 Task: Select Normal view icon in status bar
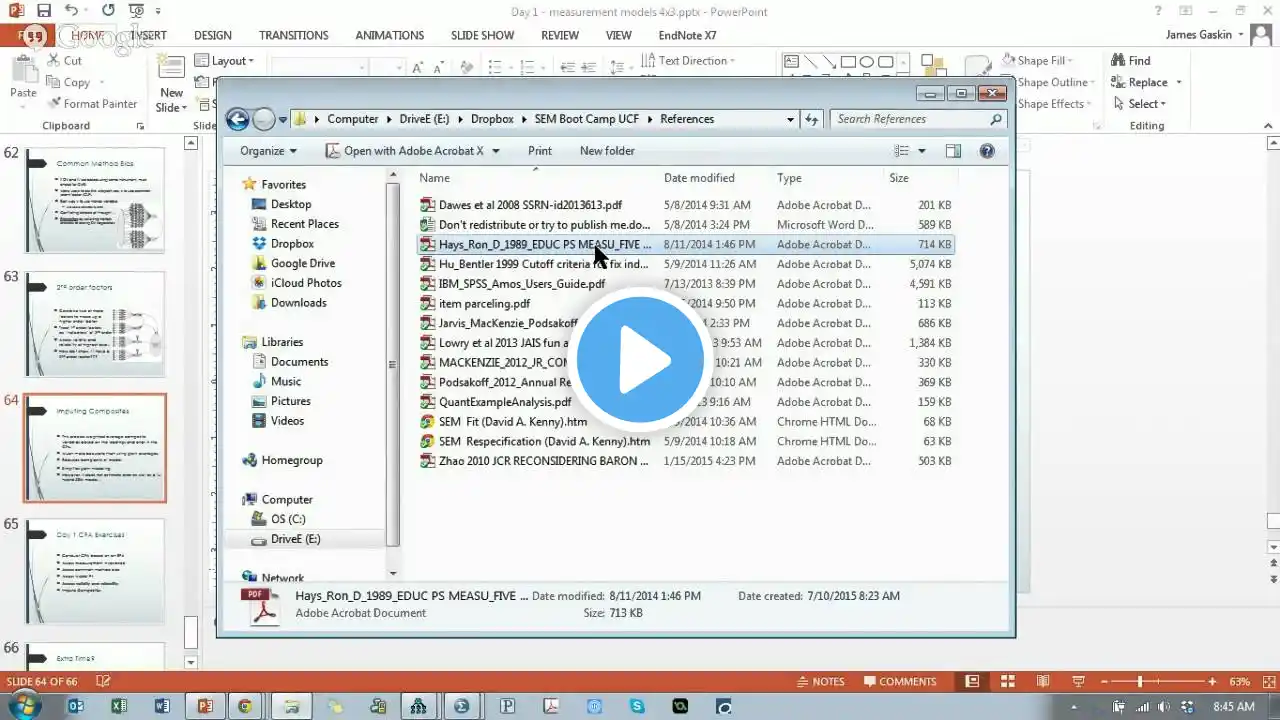tap(972, 682)
